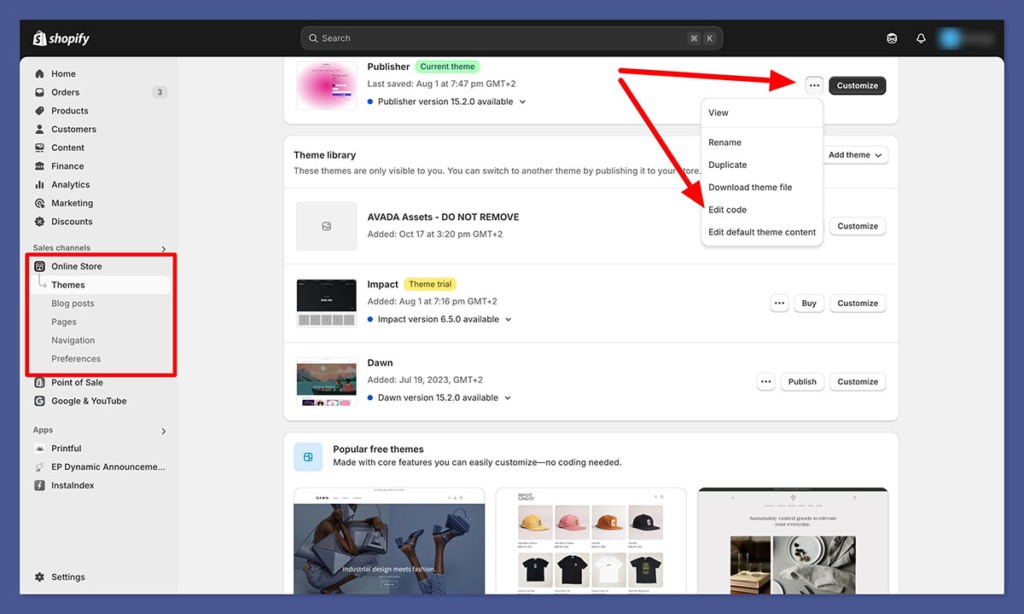Open Settings from the sidebar
Image resolution: width=1024 pixels, height=614 pixels.
[67, 577]
